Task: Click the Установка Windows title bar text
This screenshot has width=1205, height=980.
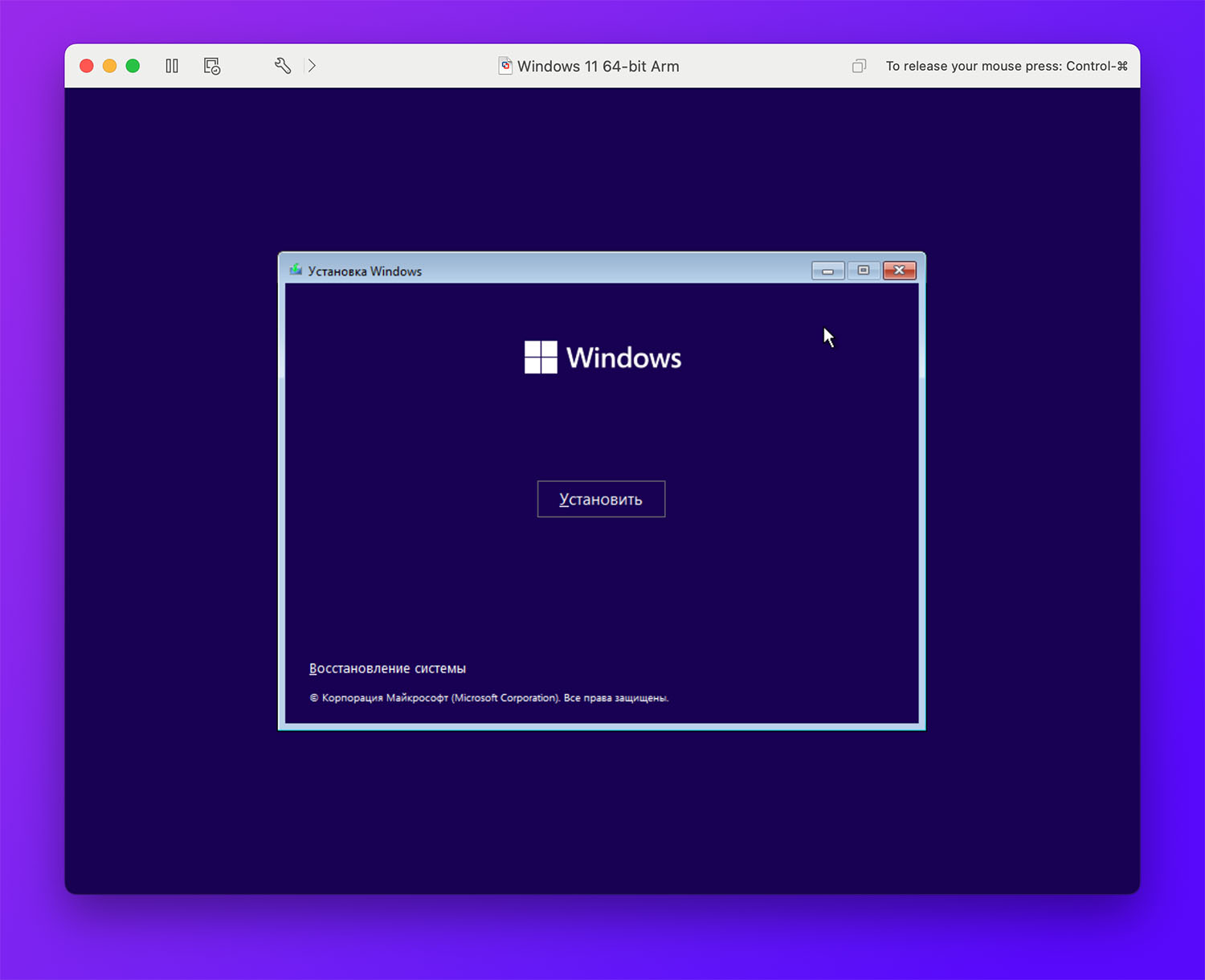Action: [365, 272]
